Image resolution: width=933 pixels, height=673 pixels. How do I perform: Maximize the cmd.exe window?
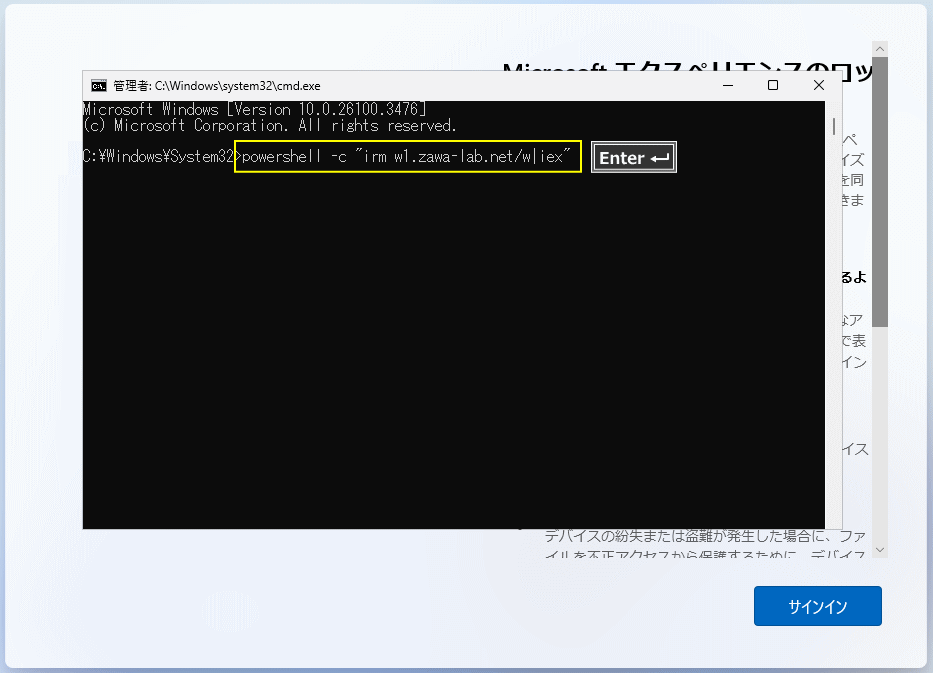click(x=773, y=86)
